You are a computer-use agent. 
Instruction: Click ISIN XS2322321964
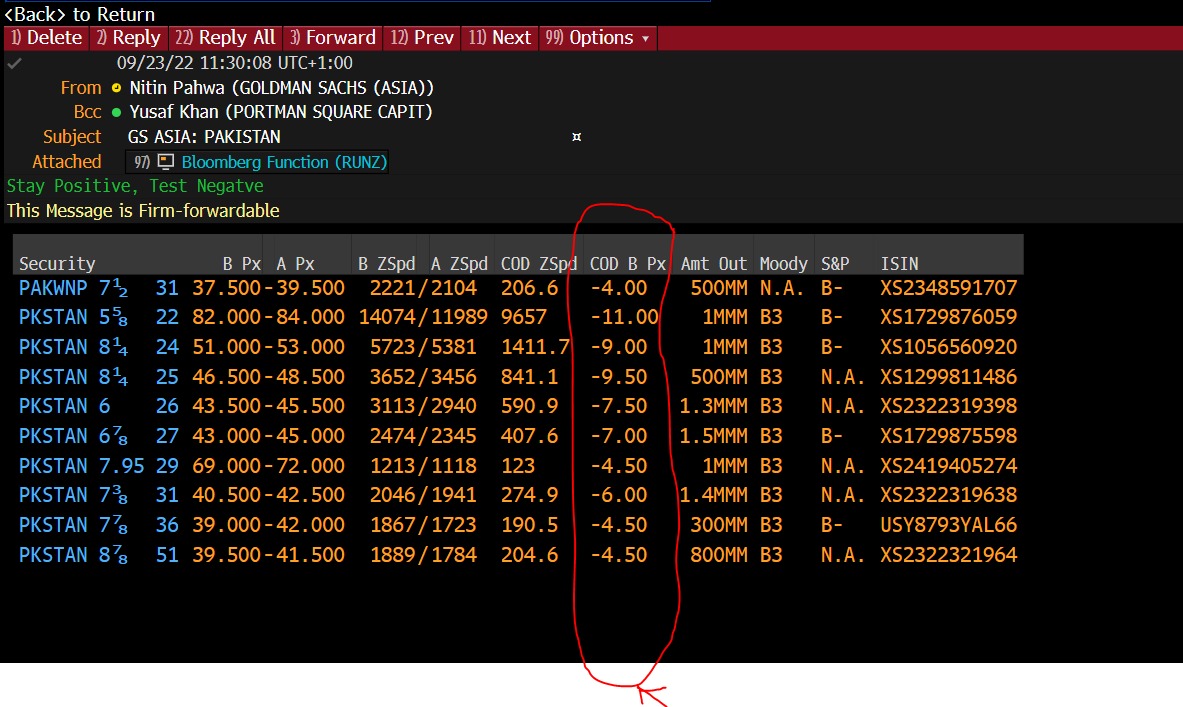click(948, 555)
